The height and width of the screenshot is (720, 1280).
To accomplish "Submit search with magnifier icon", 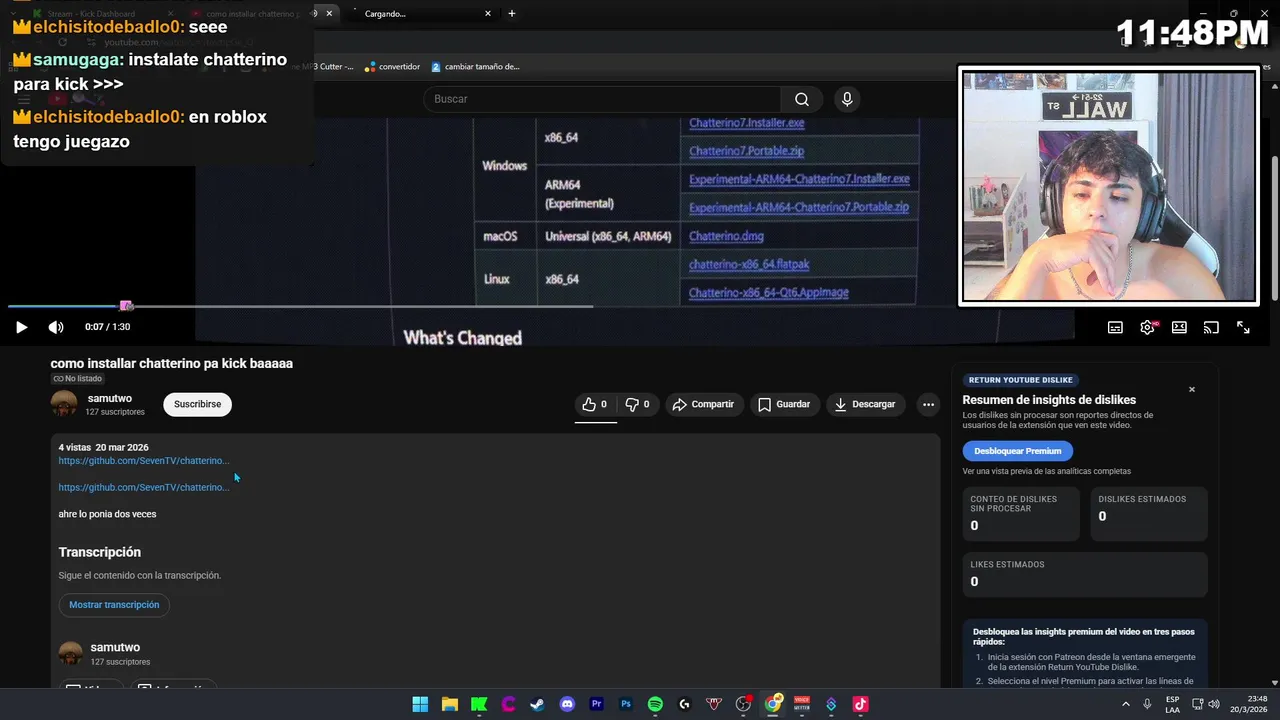I will (802, 99).
